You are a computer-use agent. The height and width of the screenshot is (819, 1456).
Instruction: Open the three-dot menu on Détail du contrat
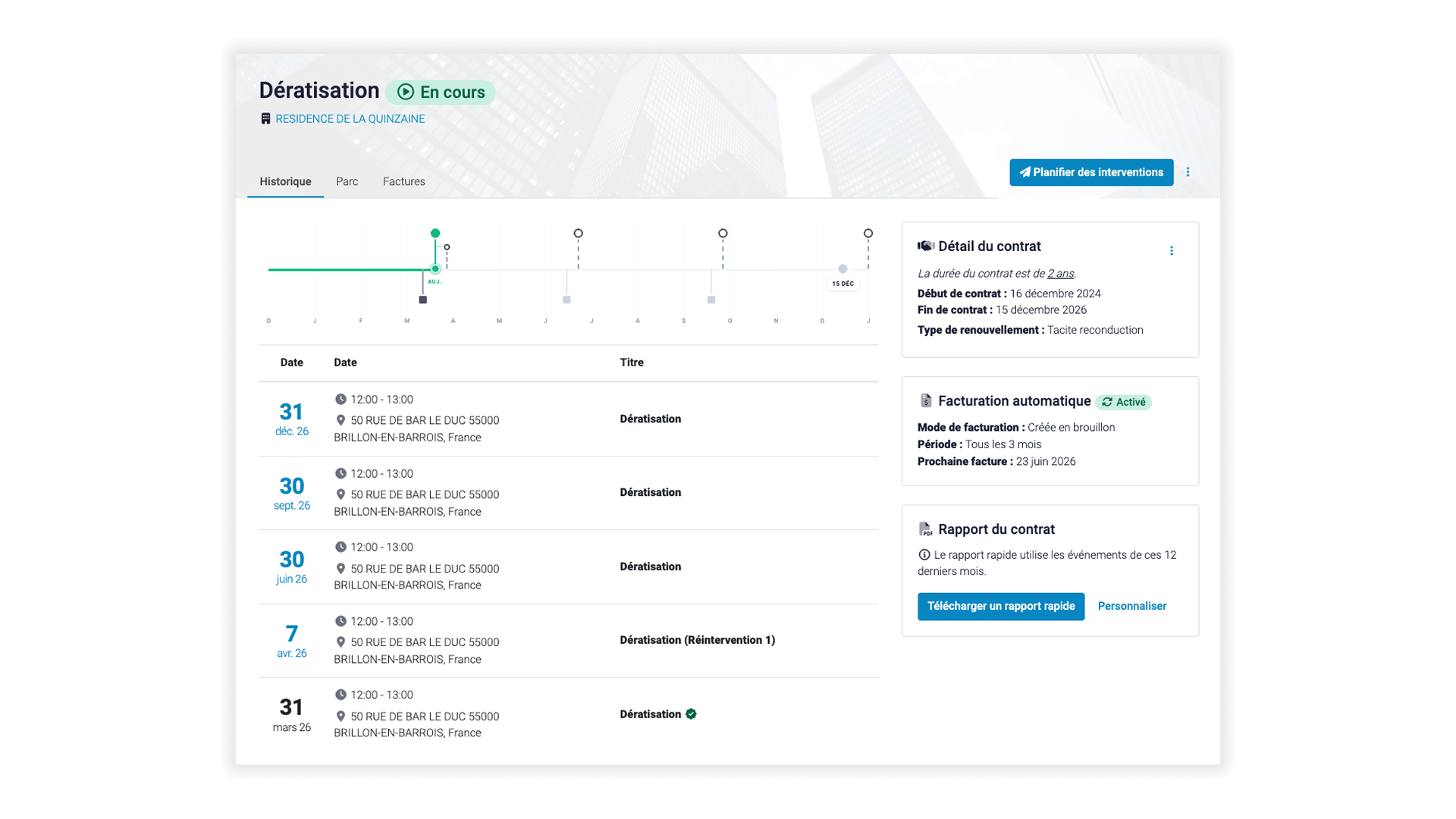(1172, 250)
